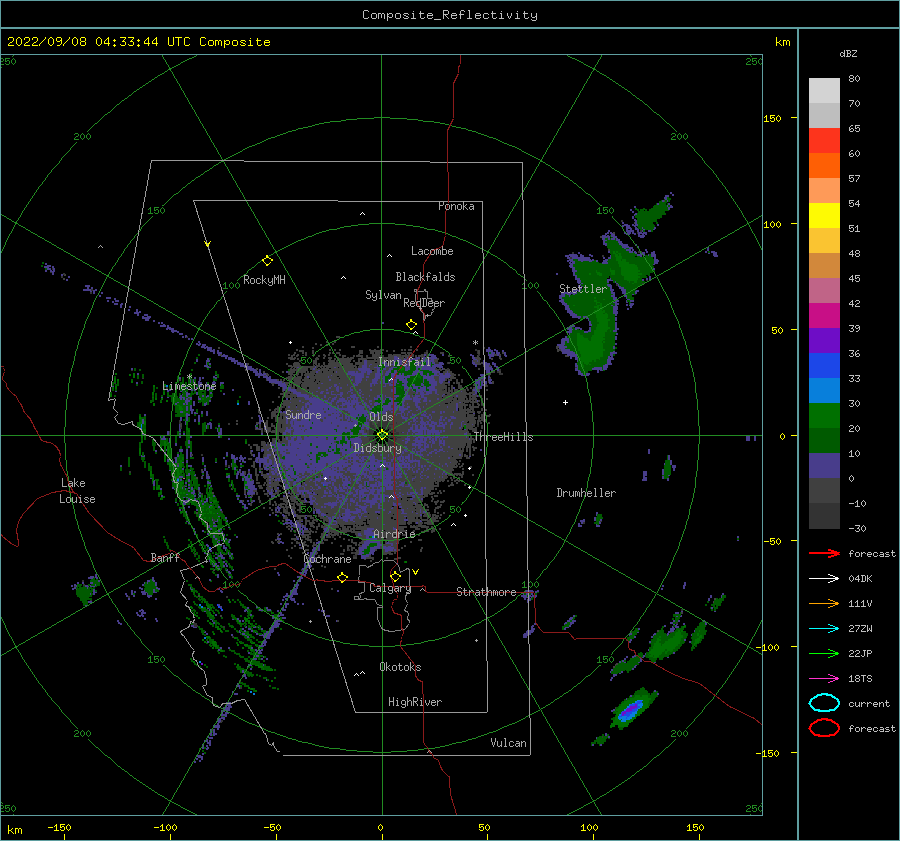The height and width of the screenshot is (841, 900).
Task: Click the Ponoka label
Action: coord(456,206)
